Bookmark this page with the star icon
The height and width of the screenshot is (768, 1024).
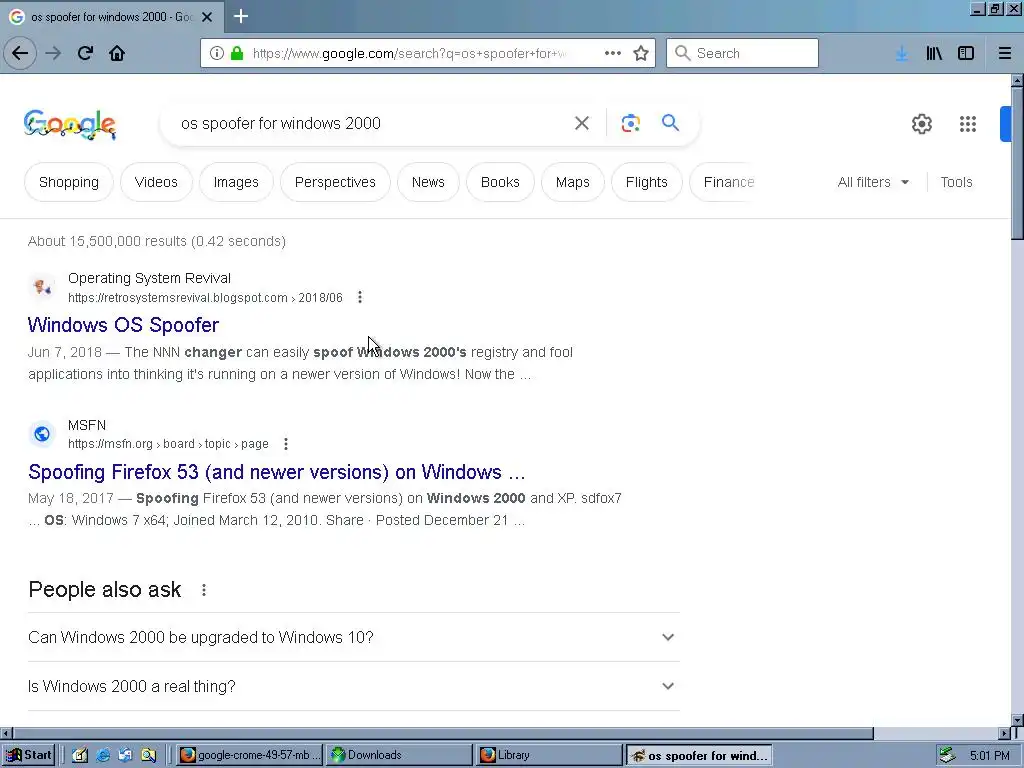pos(641,53)
